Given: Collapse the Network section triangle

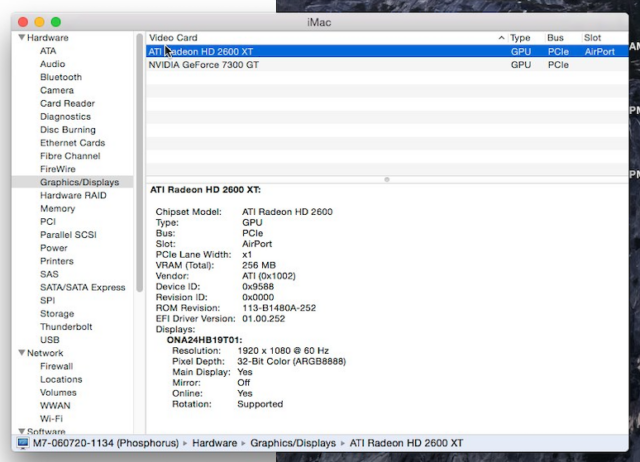Looking at the screenshot, I should point(22,353).
